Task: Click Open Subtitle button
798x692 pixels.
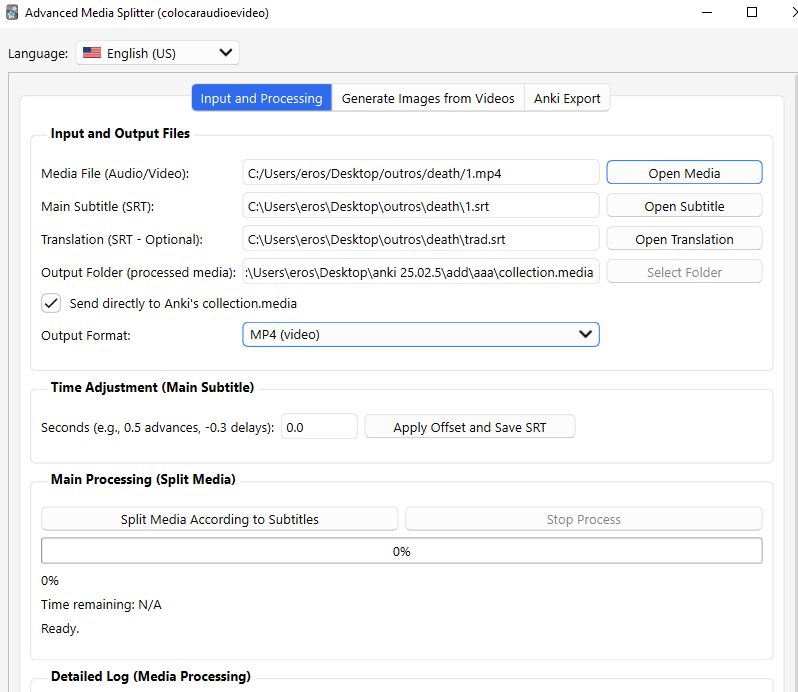Action: point(684,206)
